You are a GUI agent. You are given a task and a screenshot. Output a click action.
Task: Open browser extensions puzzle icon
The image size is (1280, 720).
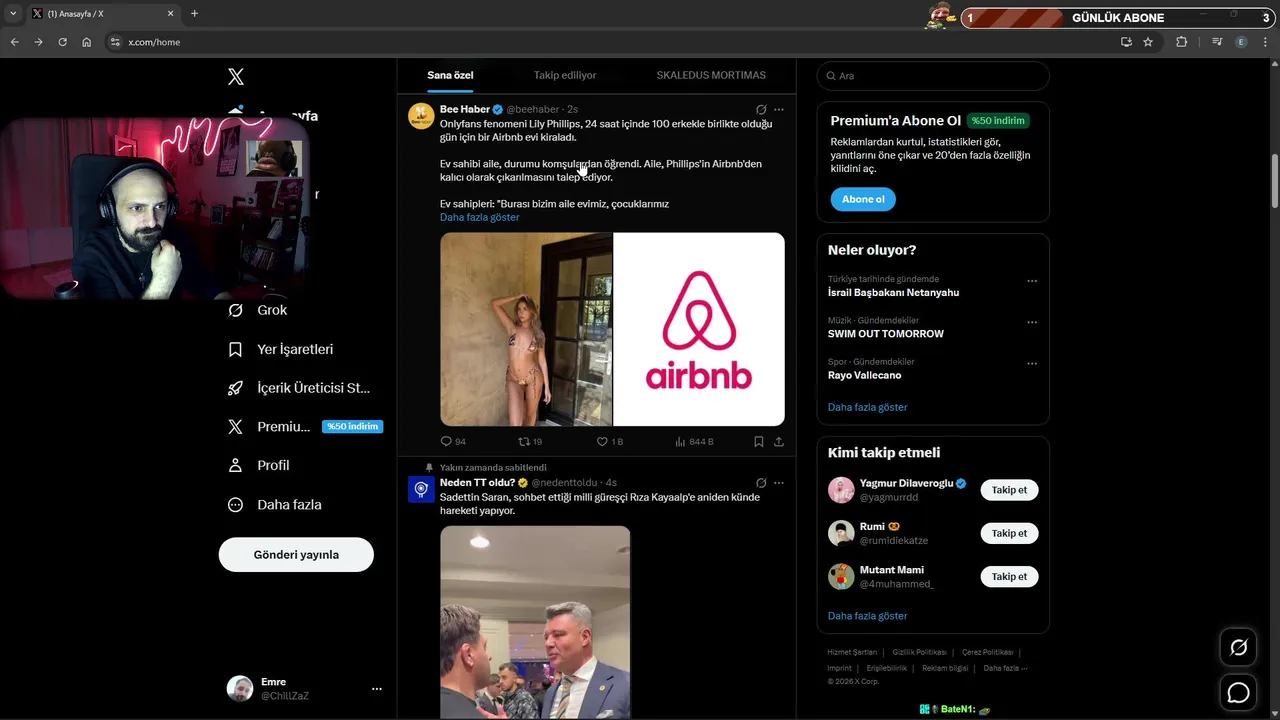point(1182,42)
